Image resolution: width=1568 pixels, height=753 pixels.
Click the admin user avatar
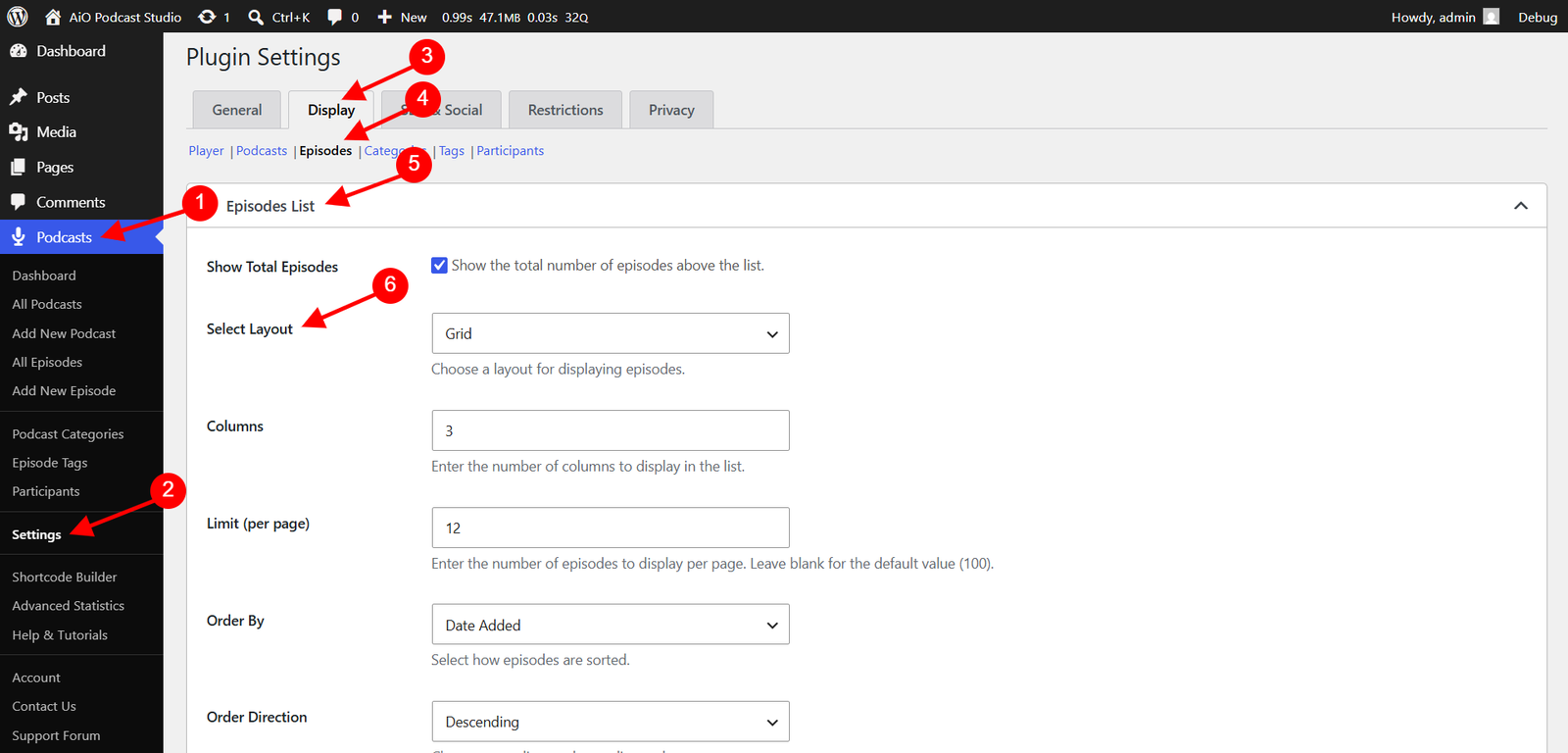(x=1492, y=17)
